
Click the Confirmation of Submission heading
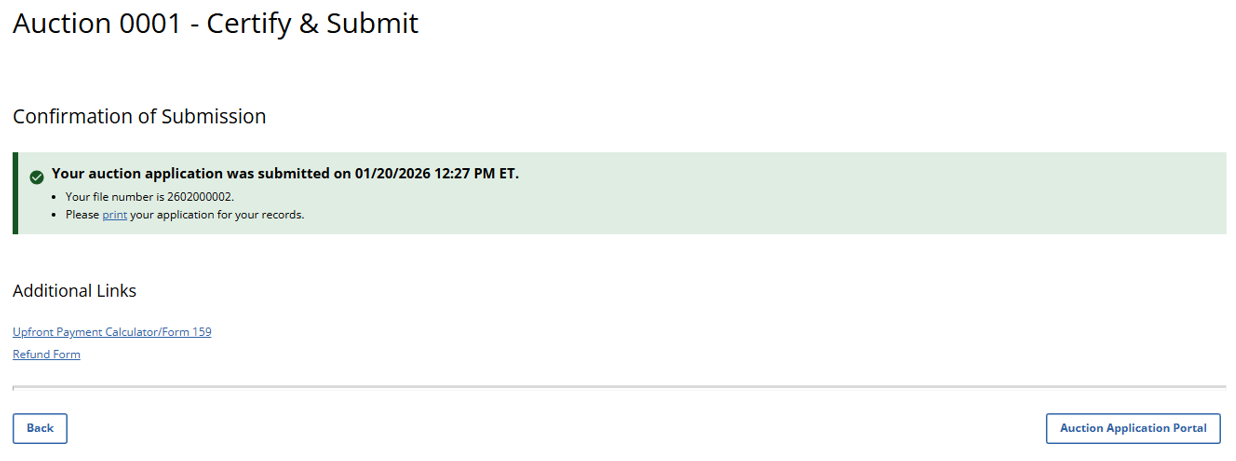point(139,116)
